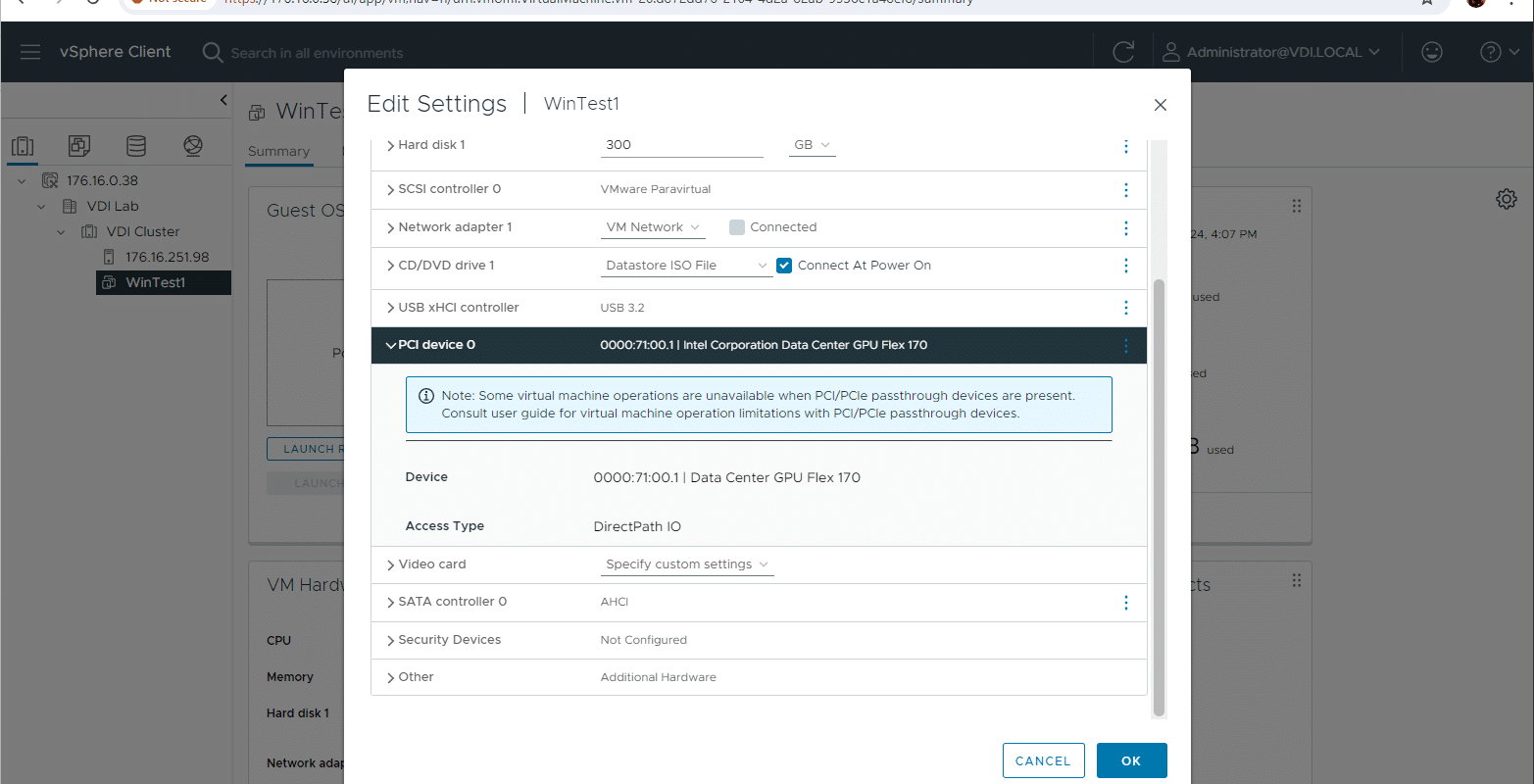The width and height of the screenshot is (1534, 784).
Task: Switch to VMs and Templates inventory icon
Action: (x=79, y=146)
